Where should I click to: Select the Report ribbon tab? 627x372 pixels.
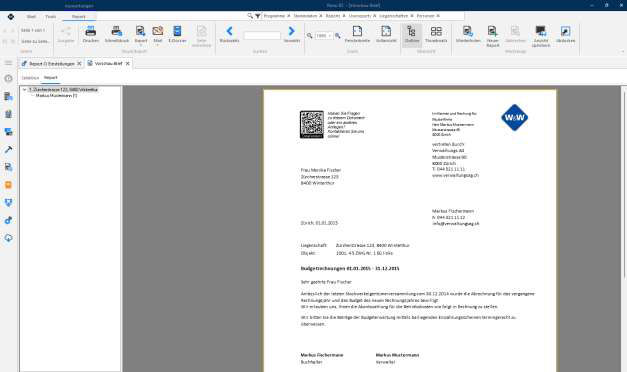(79, 16)
